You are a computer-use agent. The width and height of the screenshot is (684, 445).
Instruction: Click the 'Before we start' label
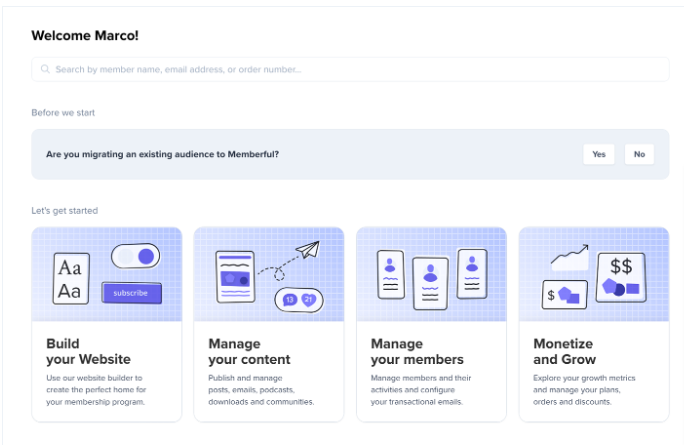(x=63, y=113)
